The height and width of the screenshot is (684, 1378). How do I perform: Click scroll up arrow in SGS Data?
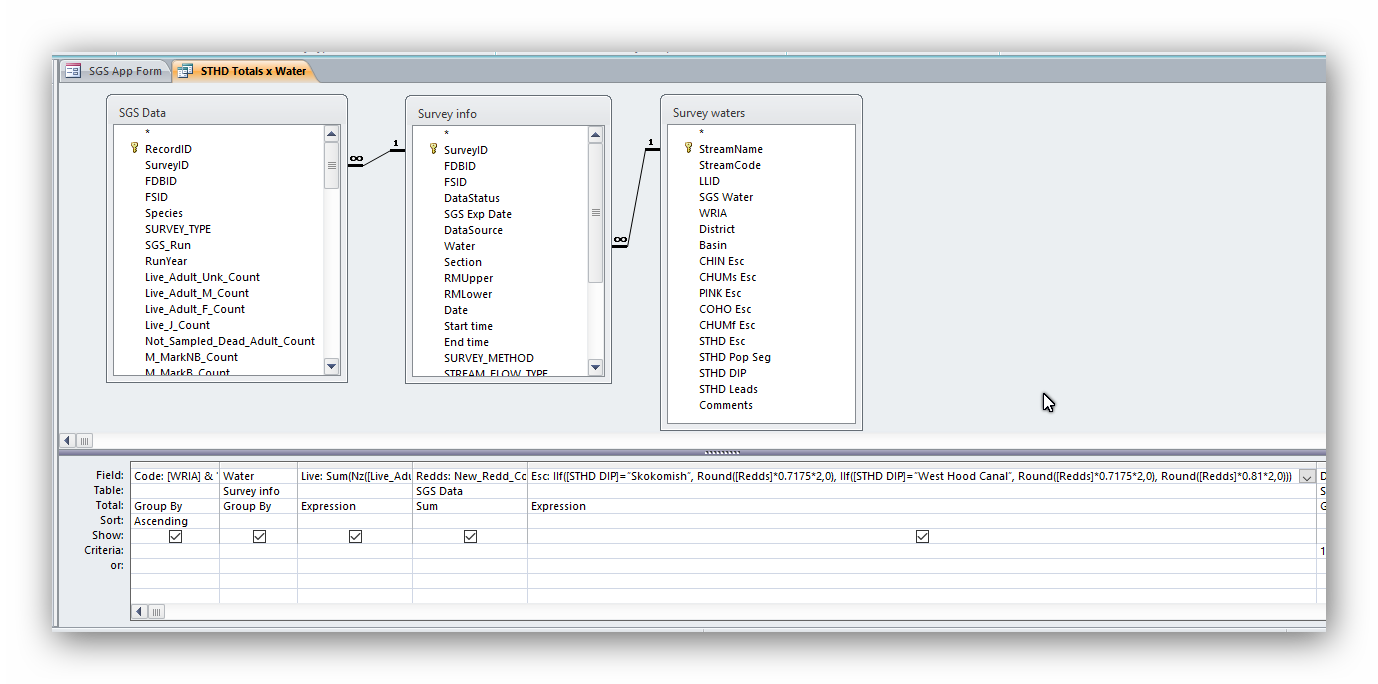(x=332, y=133)
